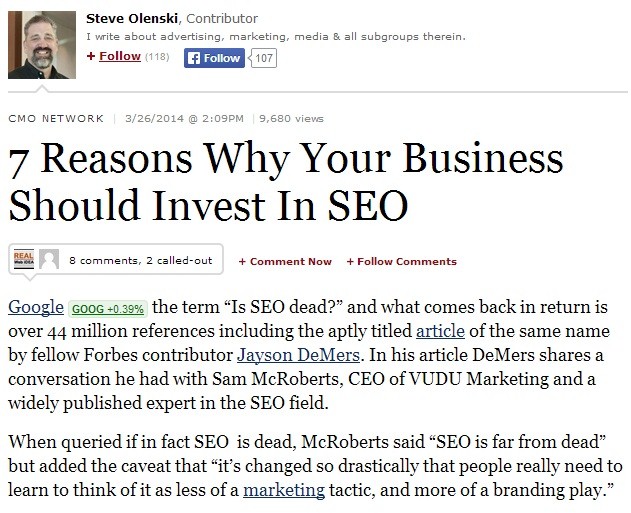Click the Facebook logo icon
The image size is (631, 513).
[x=195, y=59]
